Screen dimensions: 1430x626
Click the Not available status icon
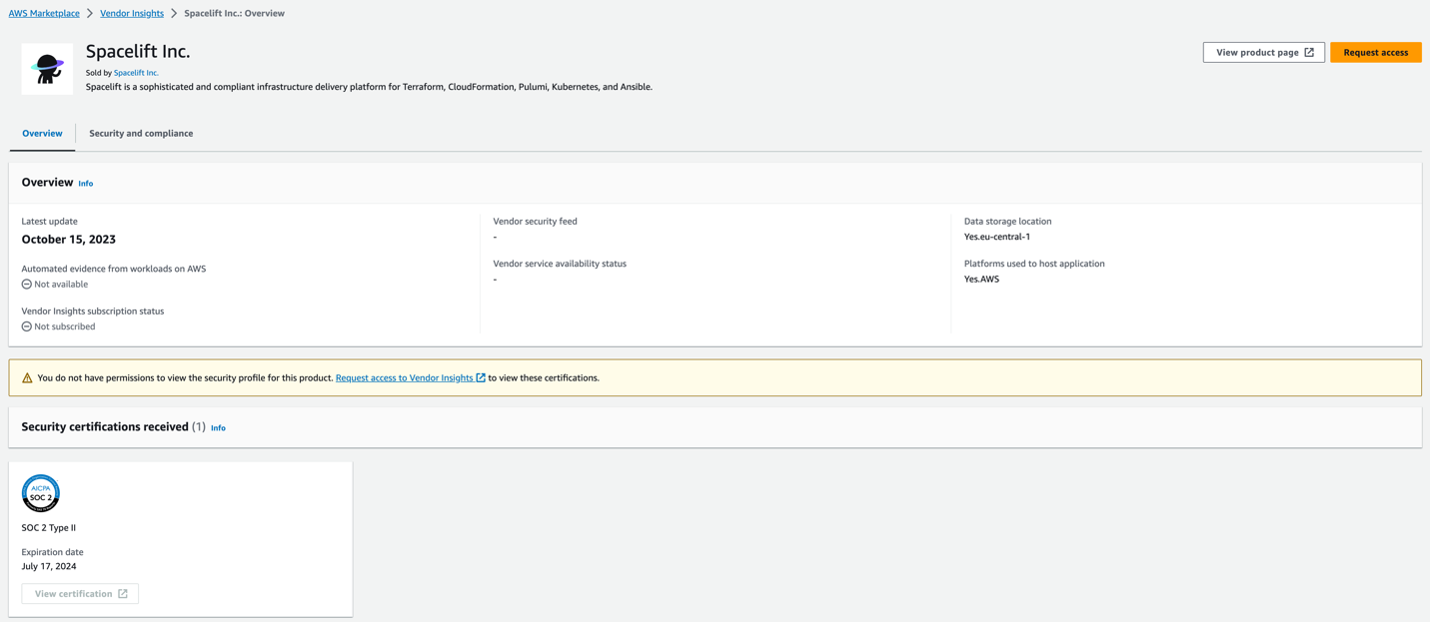[27, 284]
